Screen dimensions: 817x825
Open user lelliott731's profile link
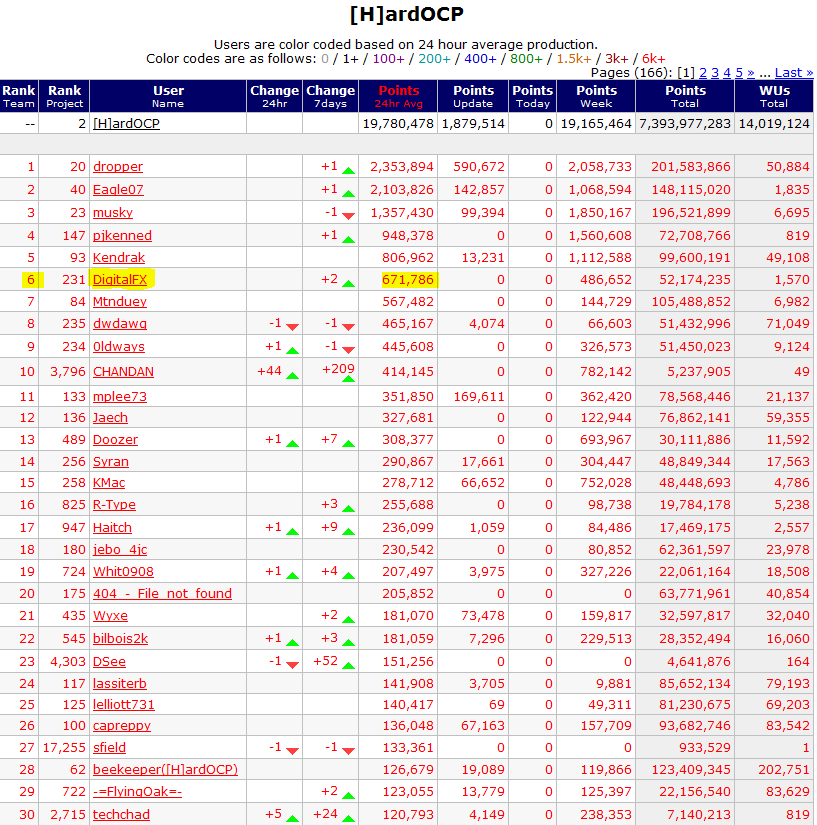124,705
